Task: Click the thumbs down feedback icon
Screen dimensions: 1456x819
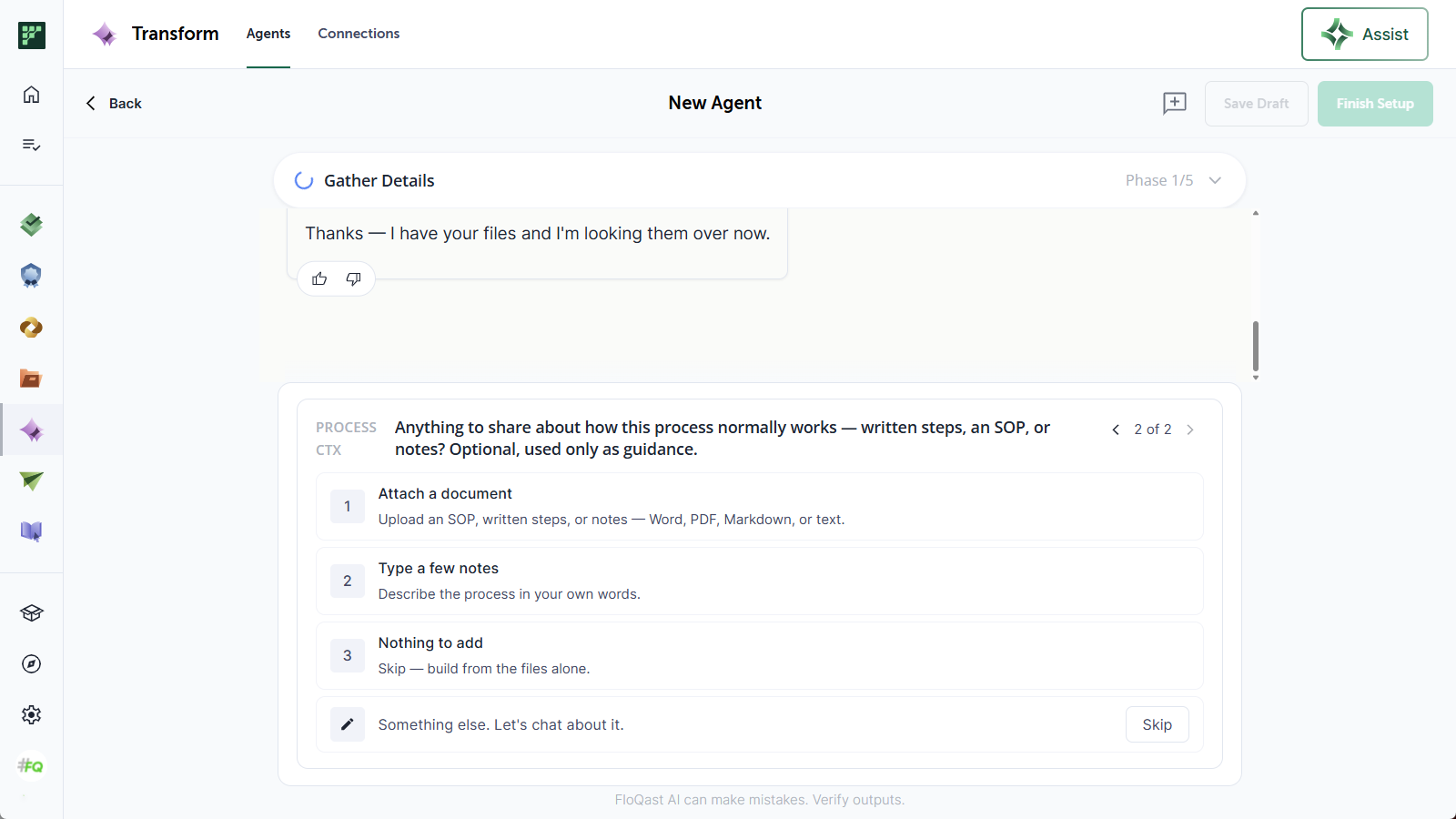Action: tap(354, 279)
